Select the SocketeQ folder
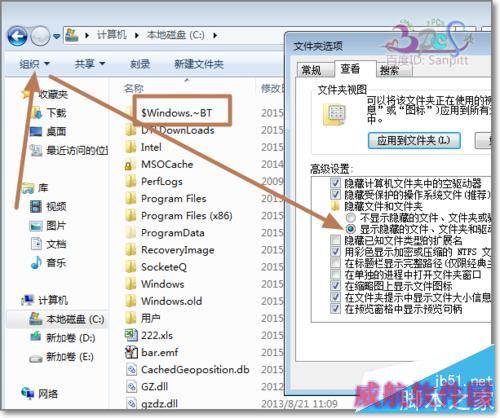The width and height of the screenshot is (500, 418). tap(164, 267)
